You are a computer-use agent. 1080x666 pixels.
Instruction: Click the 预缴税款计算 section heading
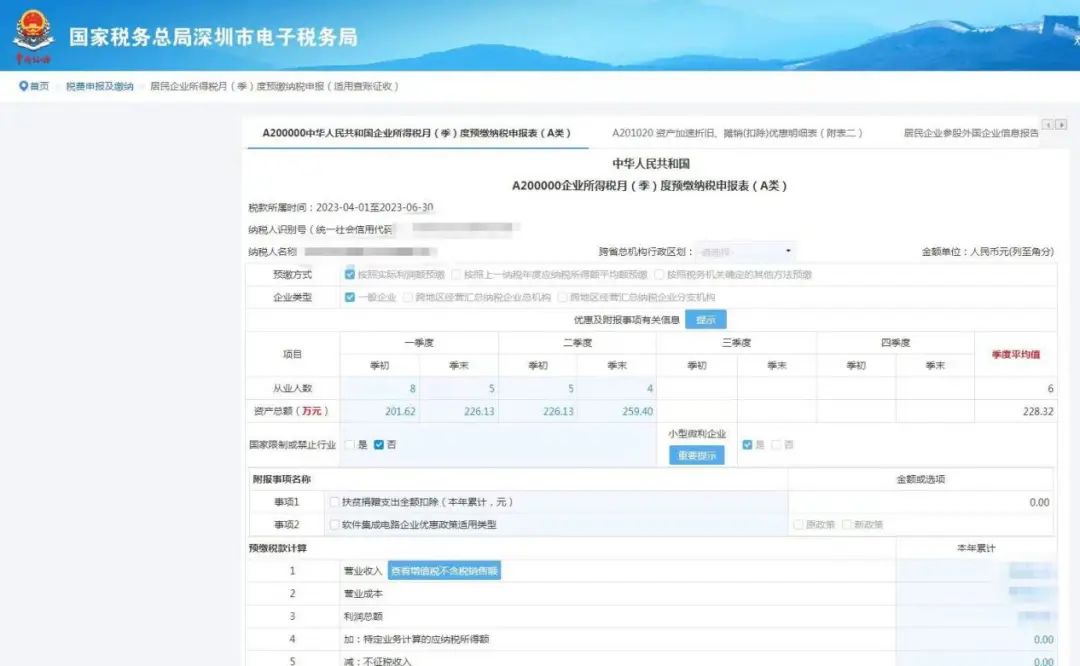tap(278, 548)
